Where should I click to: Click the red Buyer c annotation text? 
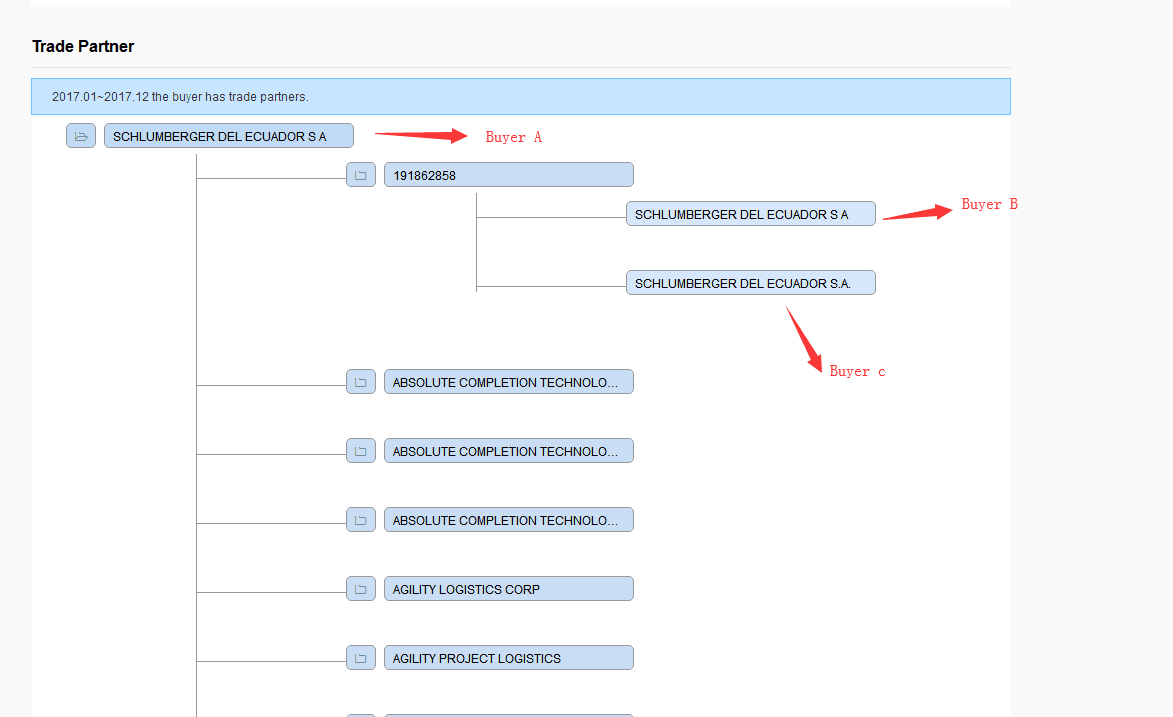click(x=857, y=371)
